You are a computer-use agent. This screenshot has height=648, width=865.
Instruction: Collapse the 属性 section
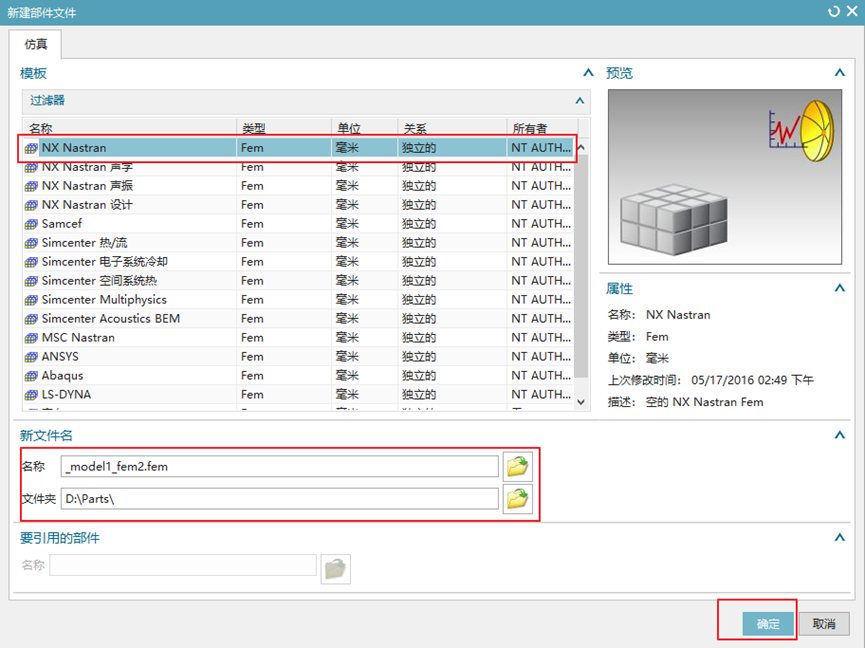coord(840,288)
